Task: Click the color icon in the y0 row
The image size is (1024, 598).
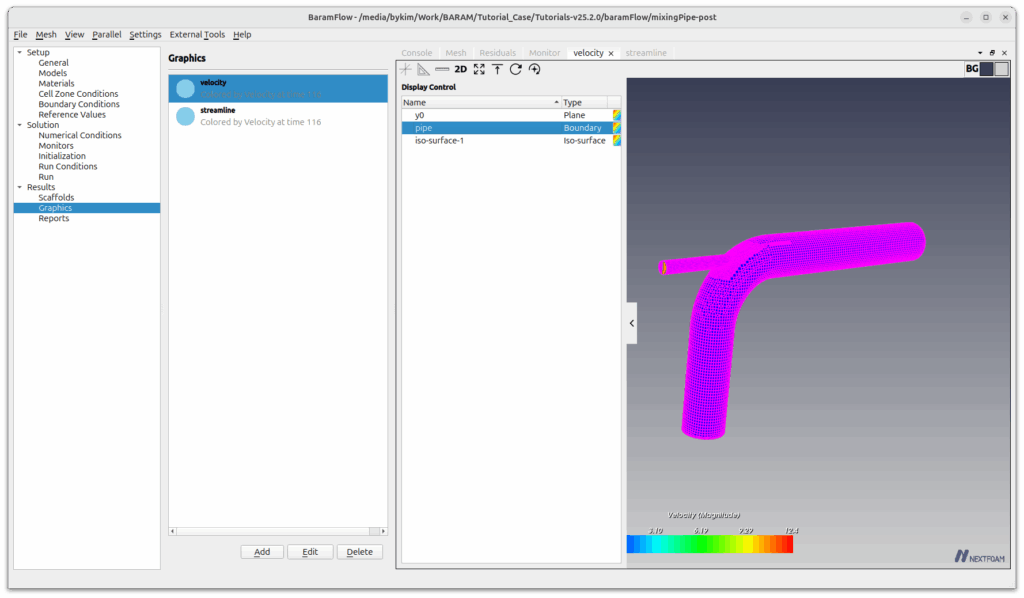Action: (616, 115)
